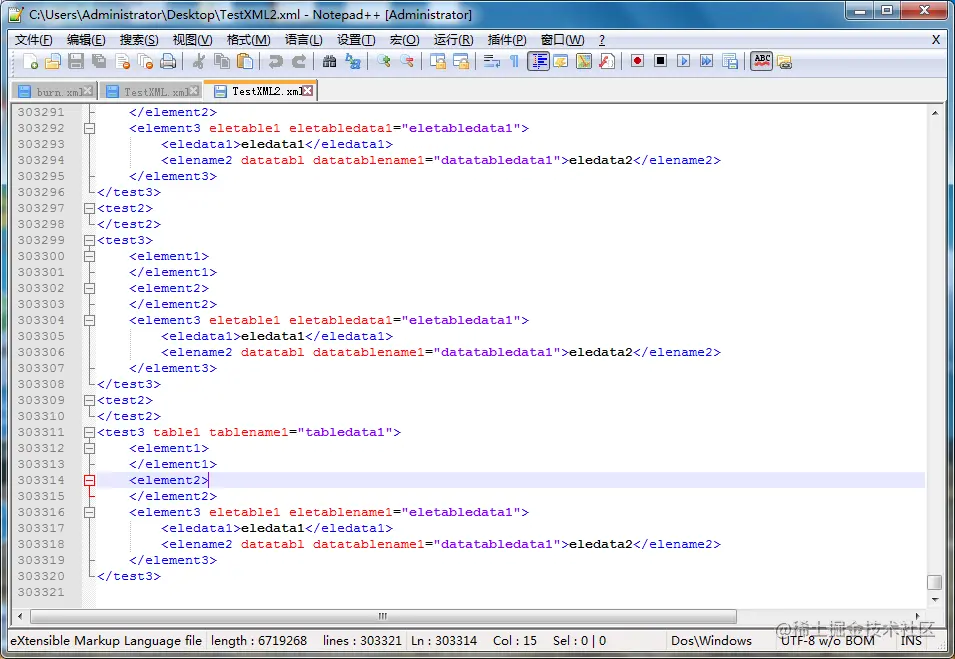Image resolution: width=955 pixels, height=659 pixels.
Task: Start macro recording with red dot icon
Action: click(637, 62)
